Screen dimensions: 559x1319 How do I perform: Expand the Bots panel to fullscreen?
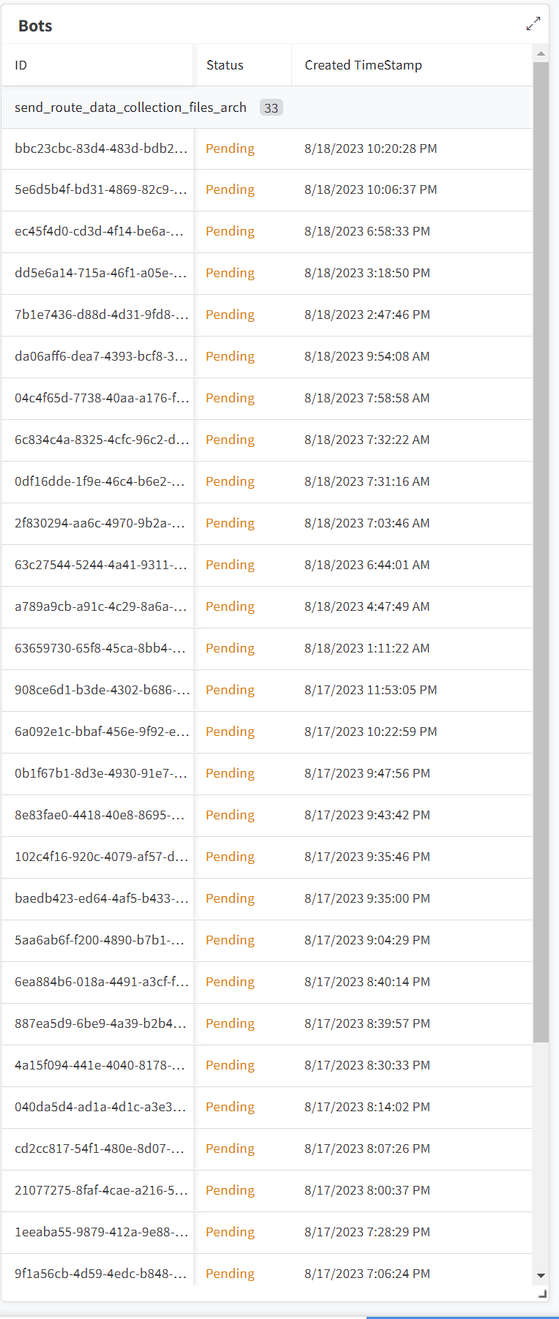[533, 25]
